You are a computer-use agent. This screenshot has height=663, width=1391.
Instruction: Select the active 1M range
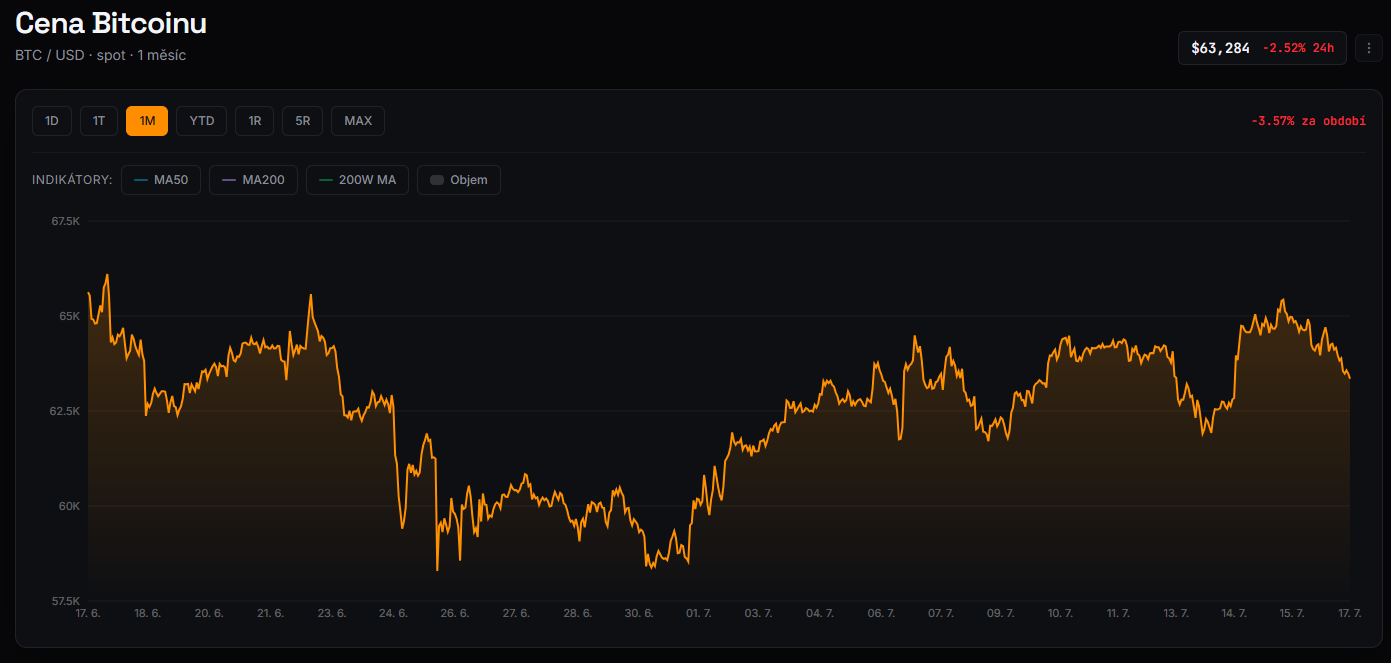coord(147,121)
